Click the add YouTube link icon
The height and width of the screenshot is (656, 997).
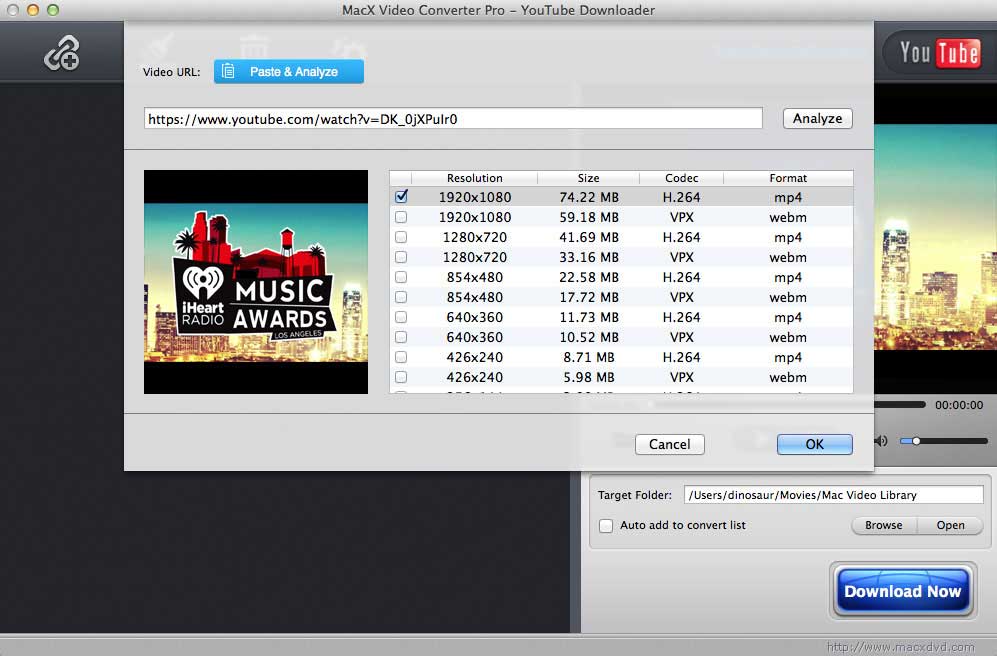coord(62,52)
